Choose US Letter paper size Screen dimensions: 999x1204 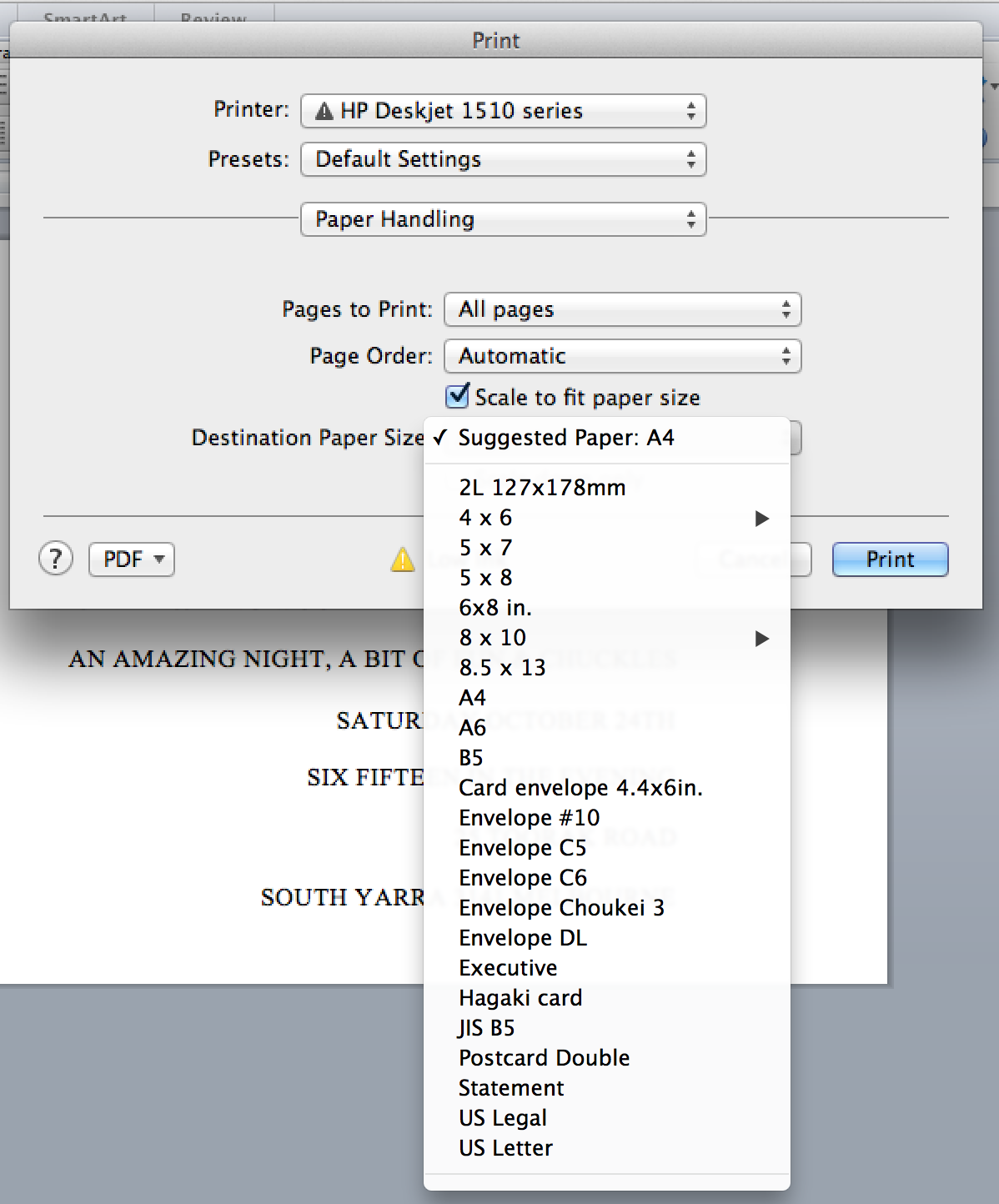point(606,1148)
